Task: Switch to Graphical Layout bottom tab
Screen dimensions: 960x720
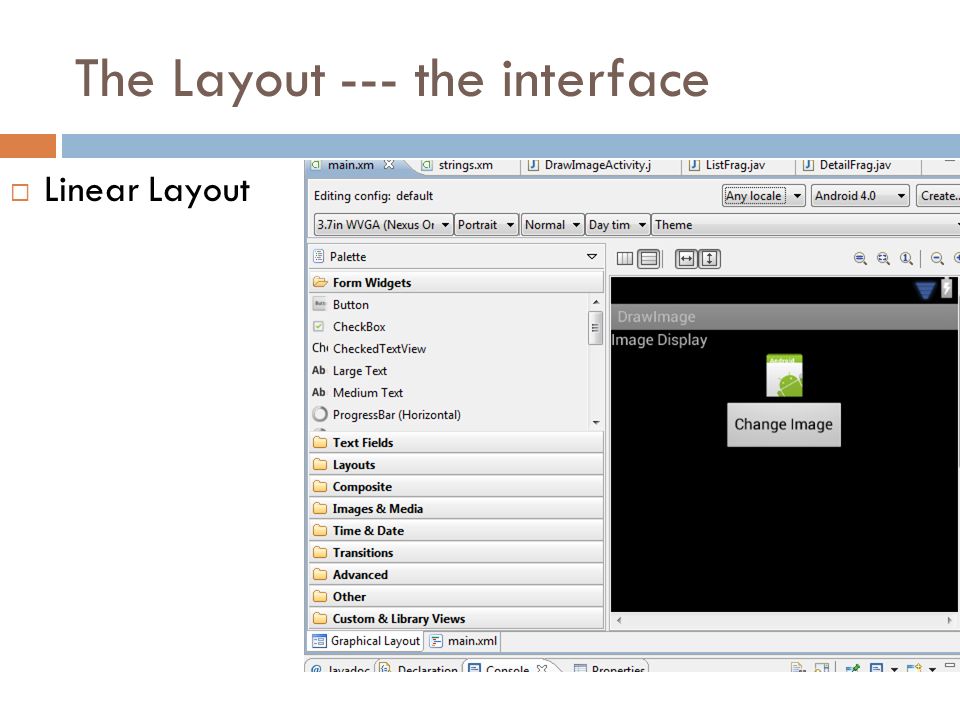Action: 366,640
